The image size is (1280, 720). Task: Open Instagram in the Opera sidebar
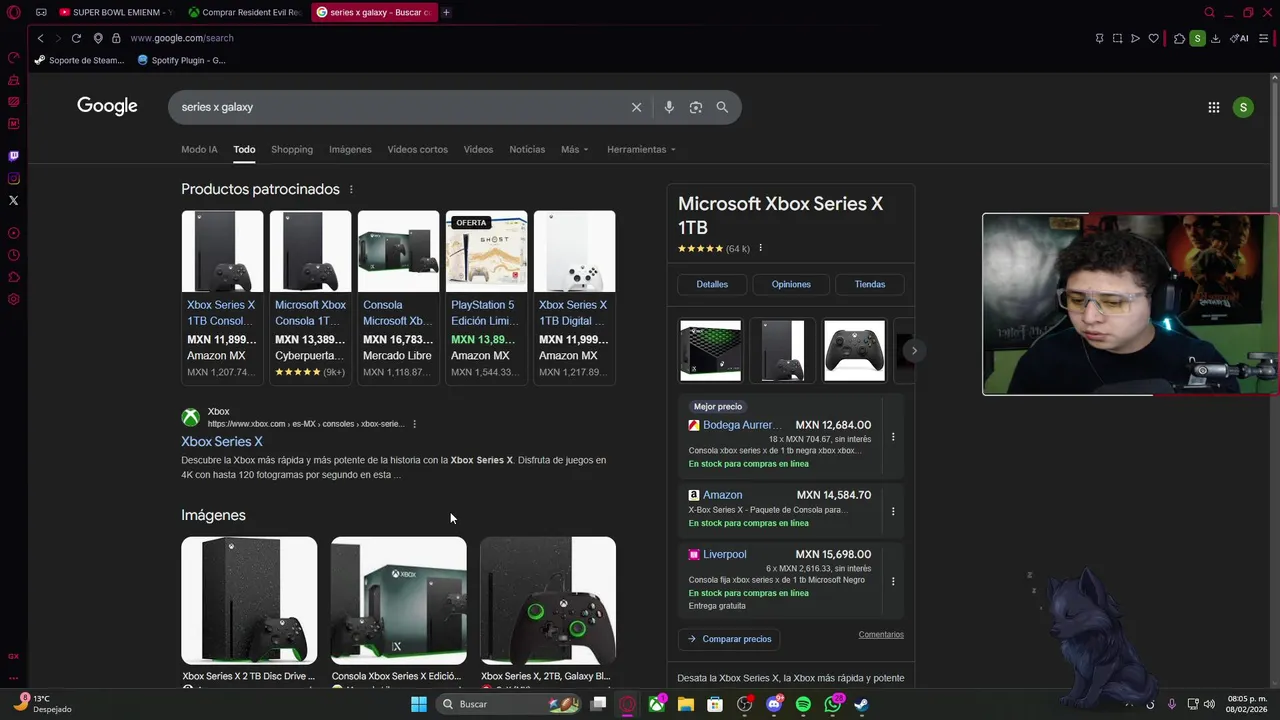click(14, 178)
